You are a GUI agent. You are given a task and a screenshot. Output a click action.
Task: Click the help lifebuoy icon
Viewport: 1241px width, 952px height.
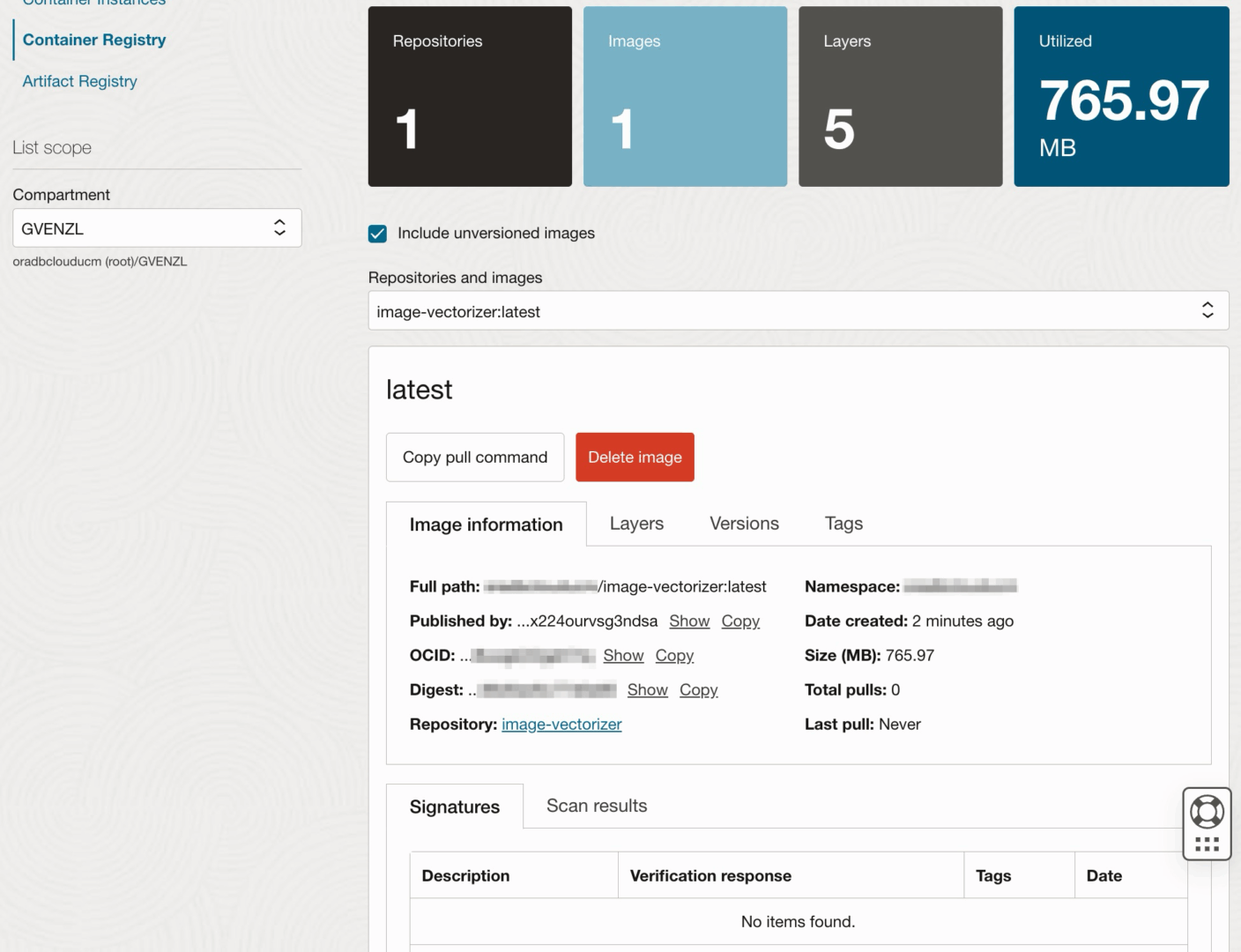(x=1207, y=810)
